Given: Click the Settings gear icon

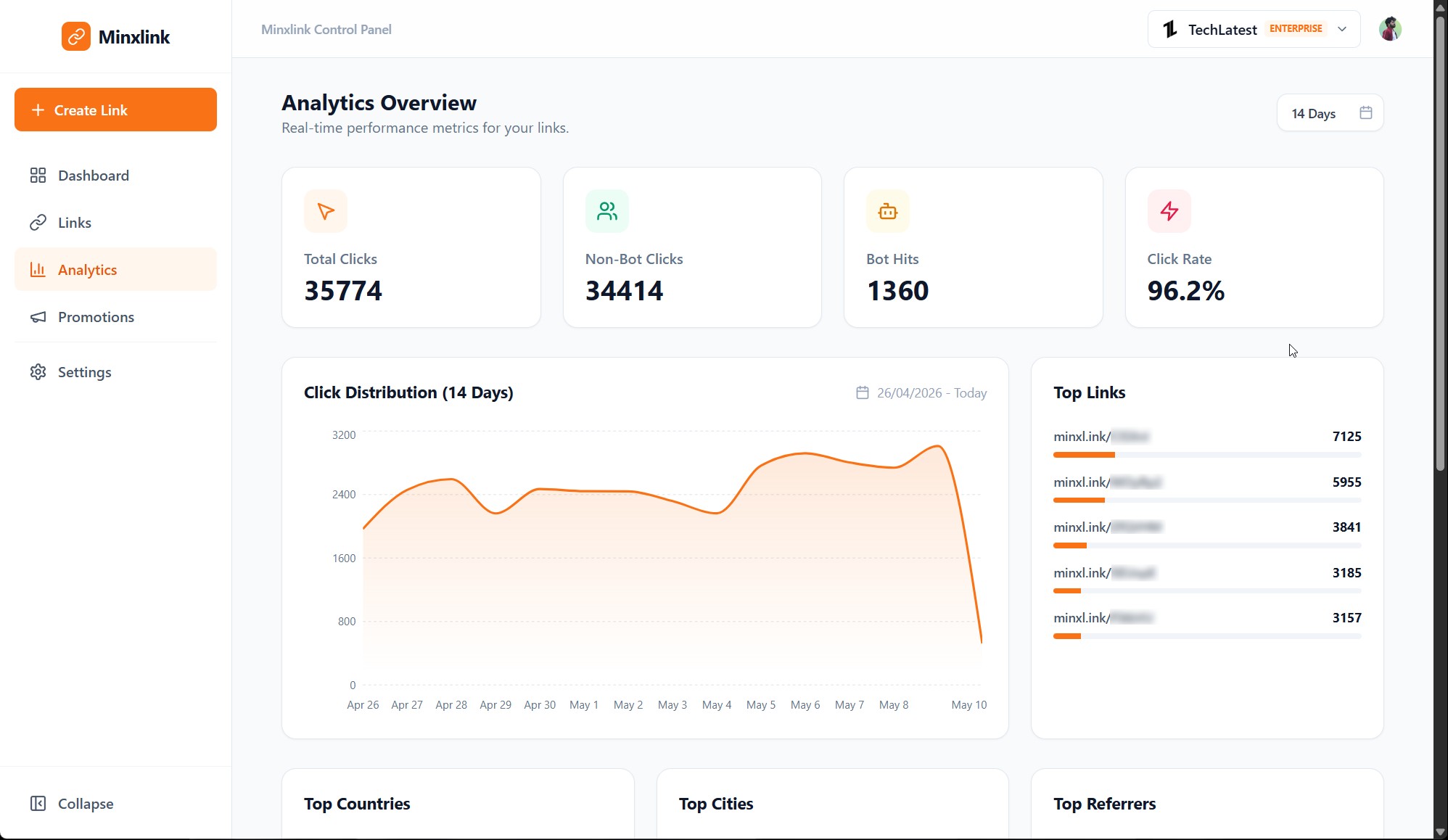Looking at the screenshot, I should pyautogui.click(x=38, y=372).
